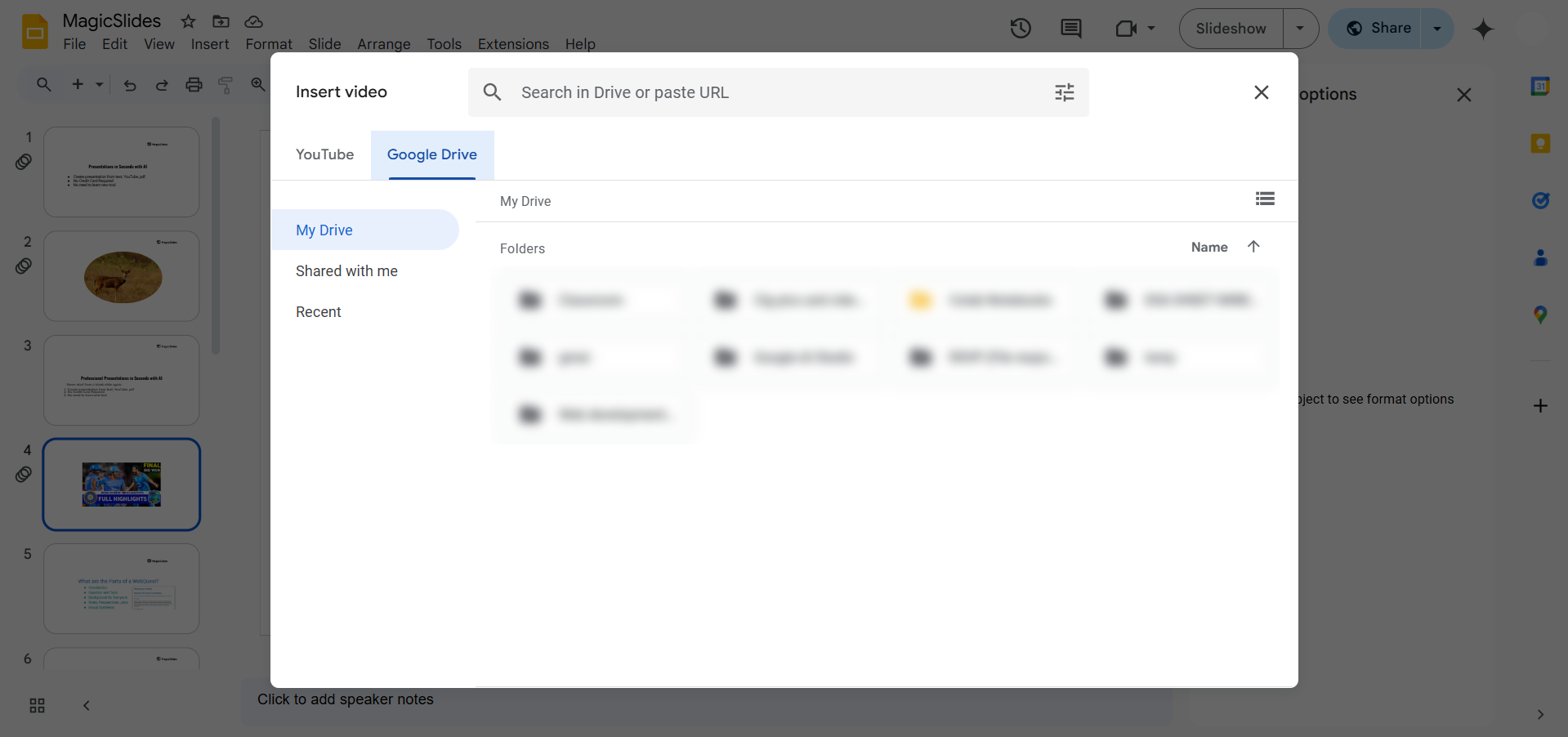Screen dimensions: 1568x737
Task: Open version history clock icon
Action: click(1021, 29)
